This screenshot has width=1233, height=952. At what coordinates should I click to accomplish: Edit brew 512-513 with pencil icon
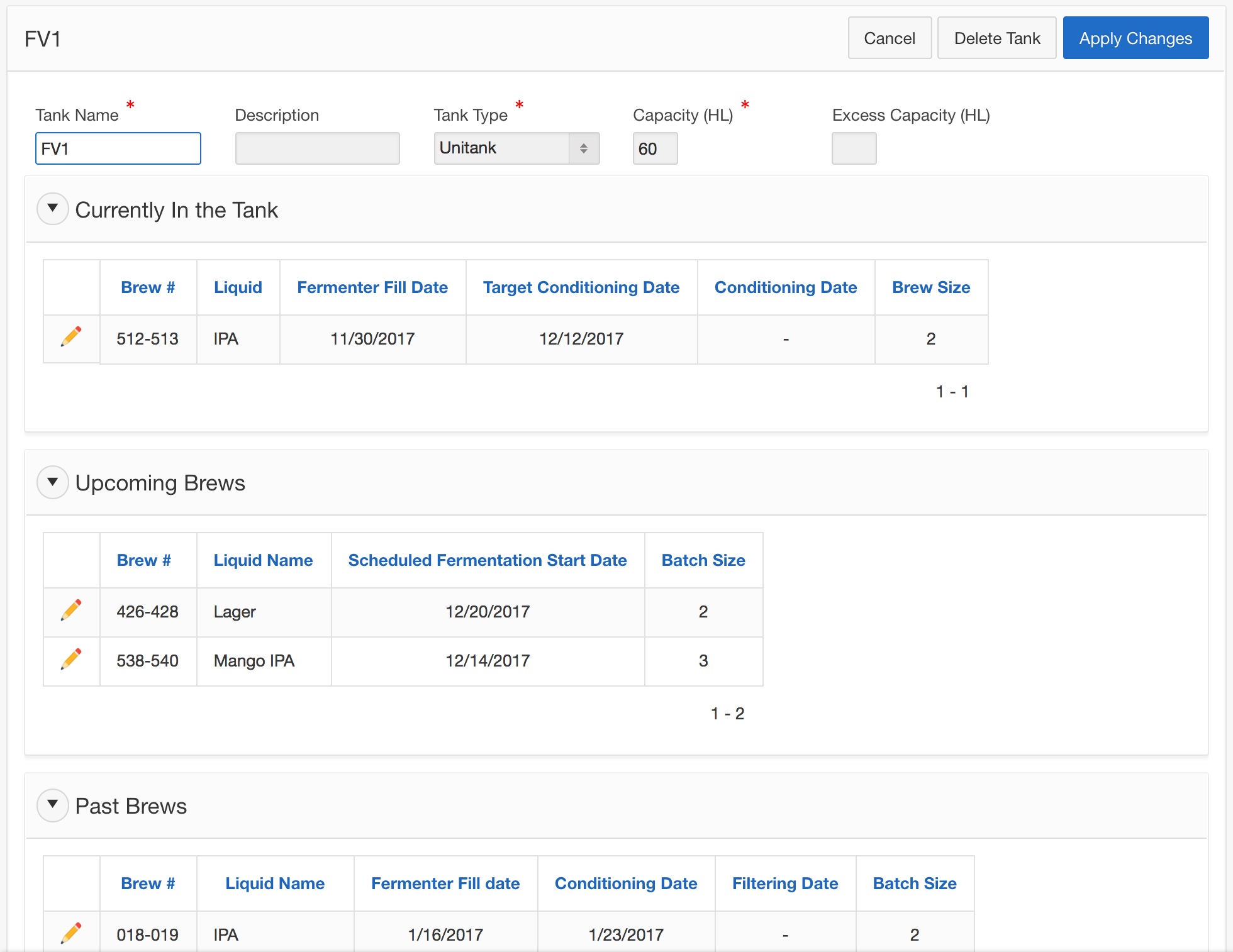pos(71,337)
